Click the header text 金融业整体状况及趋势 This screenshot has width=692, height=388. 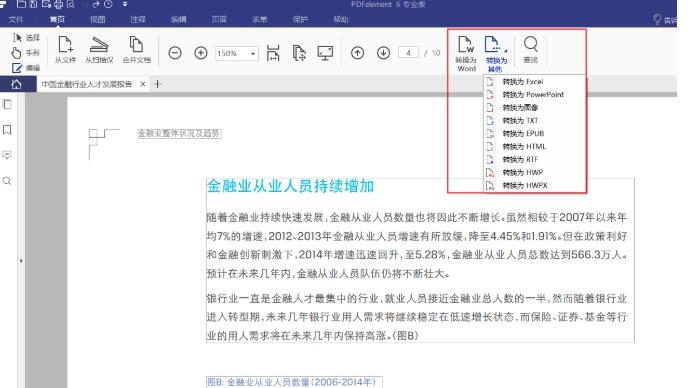(x=179, y=133)
